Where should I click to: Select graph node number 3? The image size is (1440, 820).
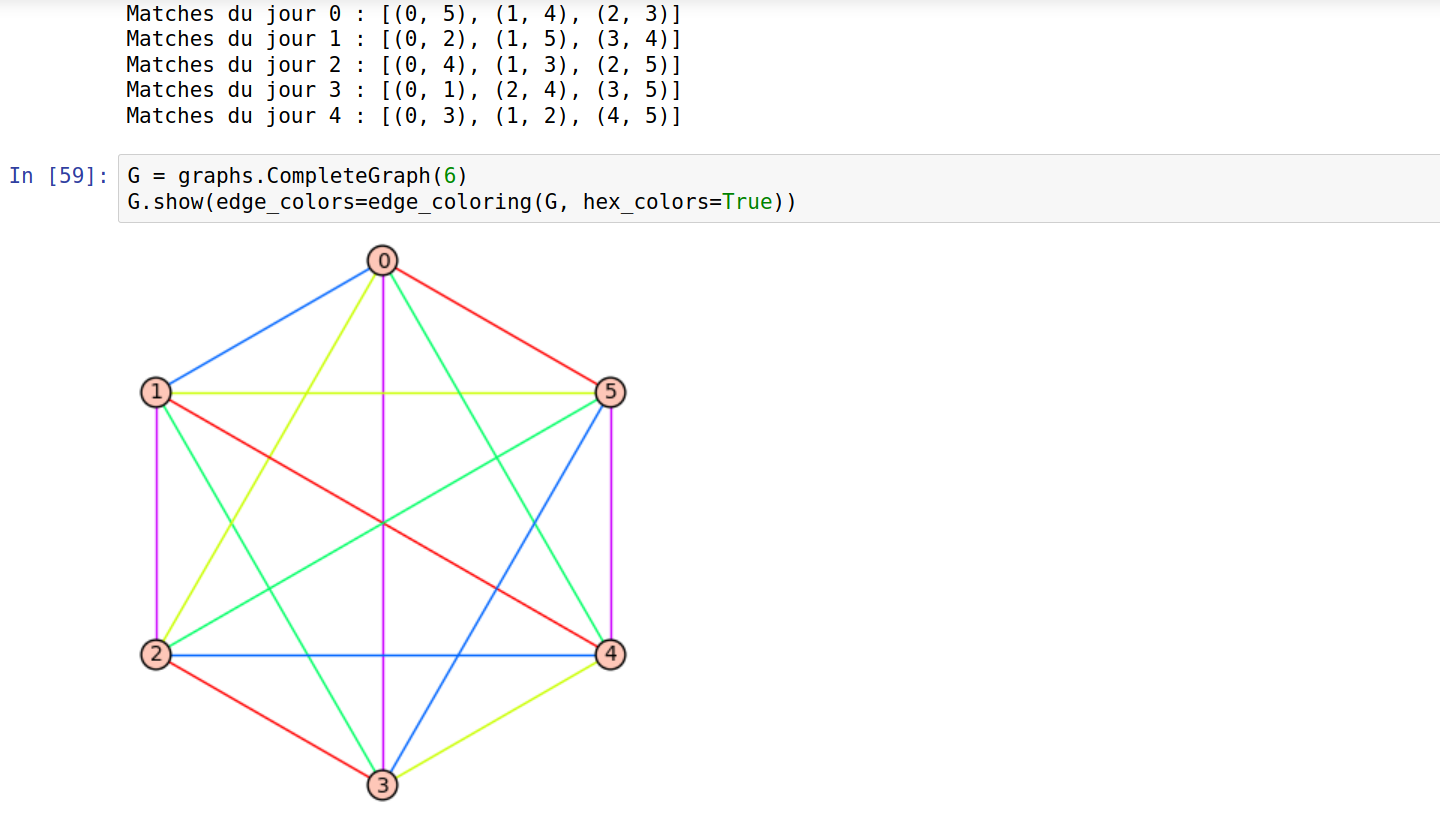click(382, 785)
